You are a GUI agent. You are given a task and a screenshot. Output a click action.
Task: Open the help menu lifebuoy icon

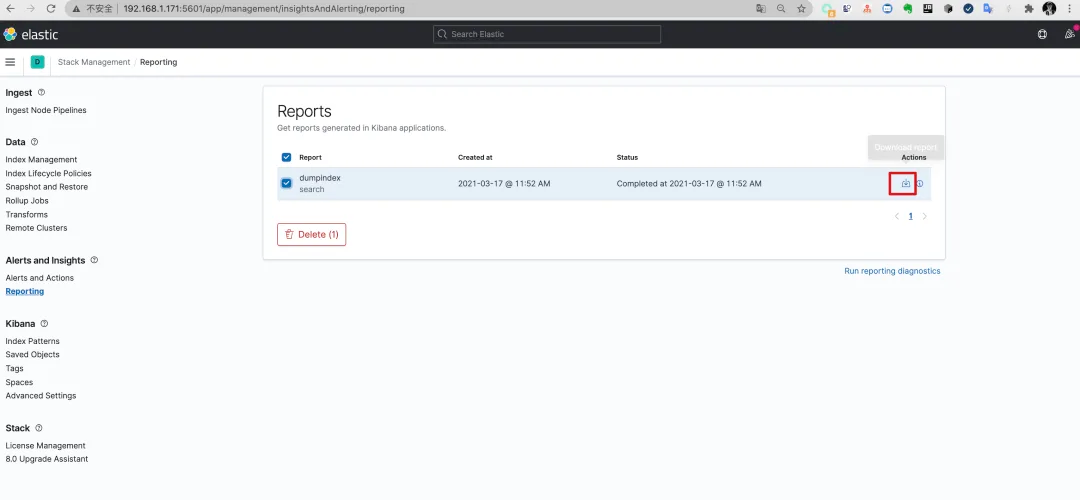tap(1042, 34)
